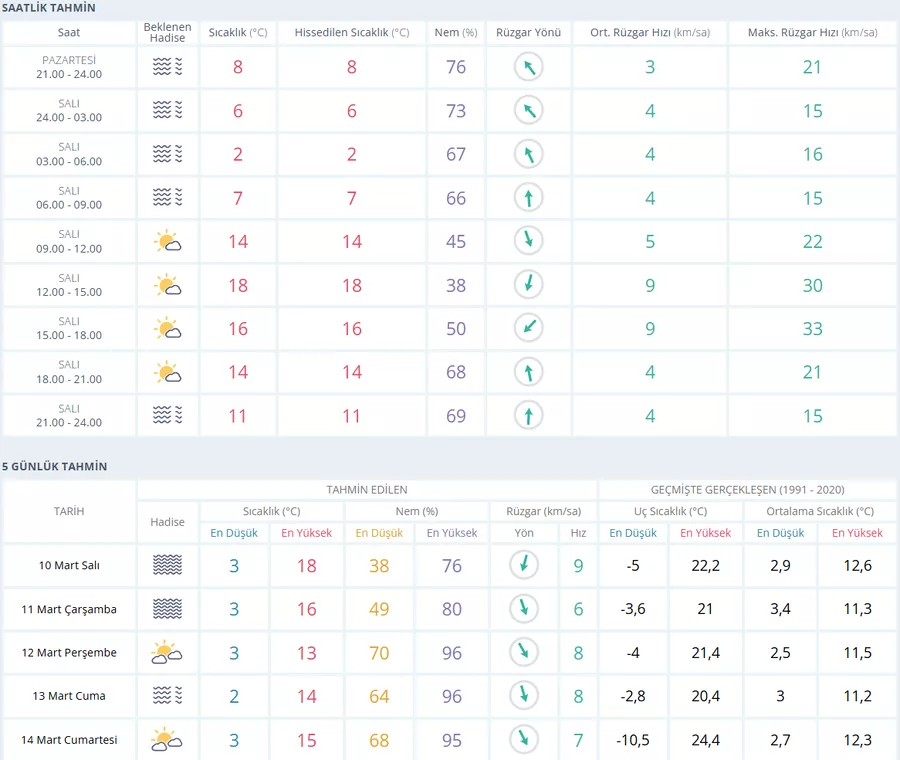This screenshot has width=900, height=760.
Task: Select the Sıcaklık (°C) column header in hourly table
Action: pyautogui.click(x=238, y=33)
